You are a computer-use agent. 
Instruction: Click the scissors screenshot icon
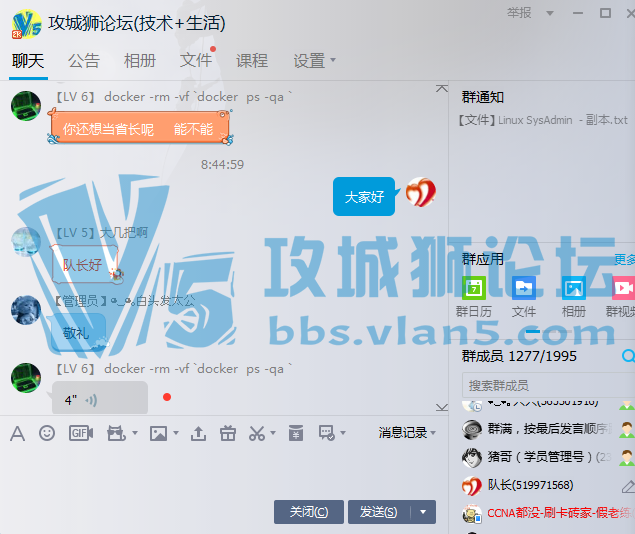click(x=257, y=433)
